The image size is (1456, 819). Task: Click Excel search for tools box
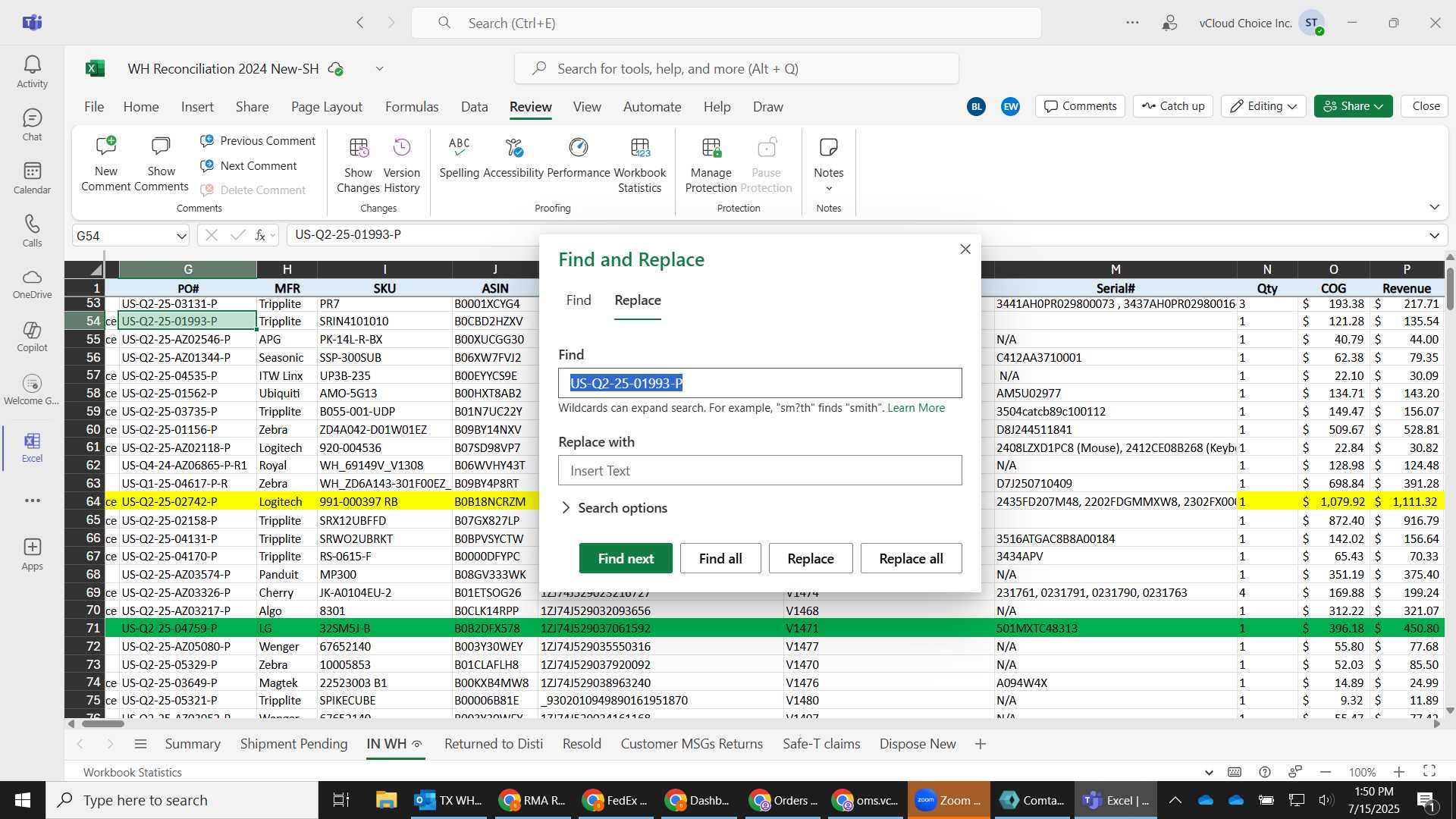(x=736, y=69)
